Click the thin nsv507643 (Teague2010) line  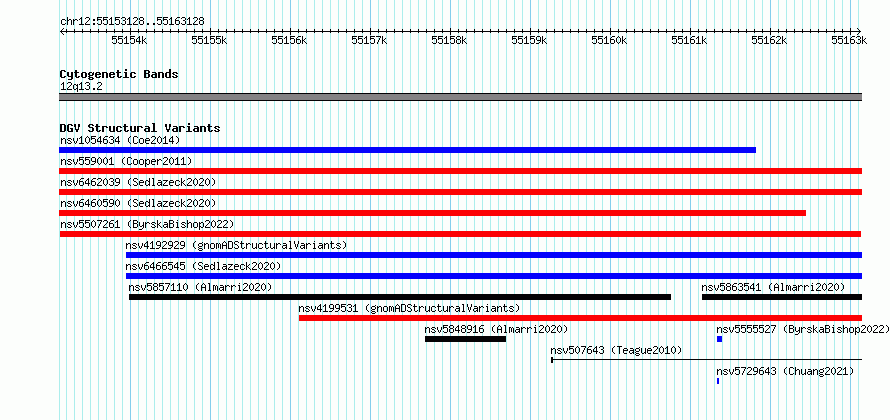707,360
